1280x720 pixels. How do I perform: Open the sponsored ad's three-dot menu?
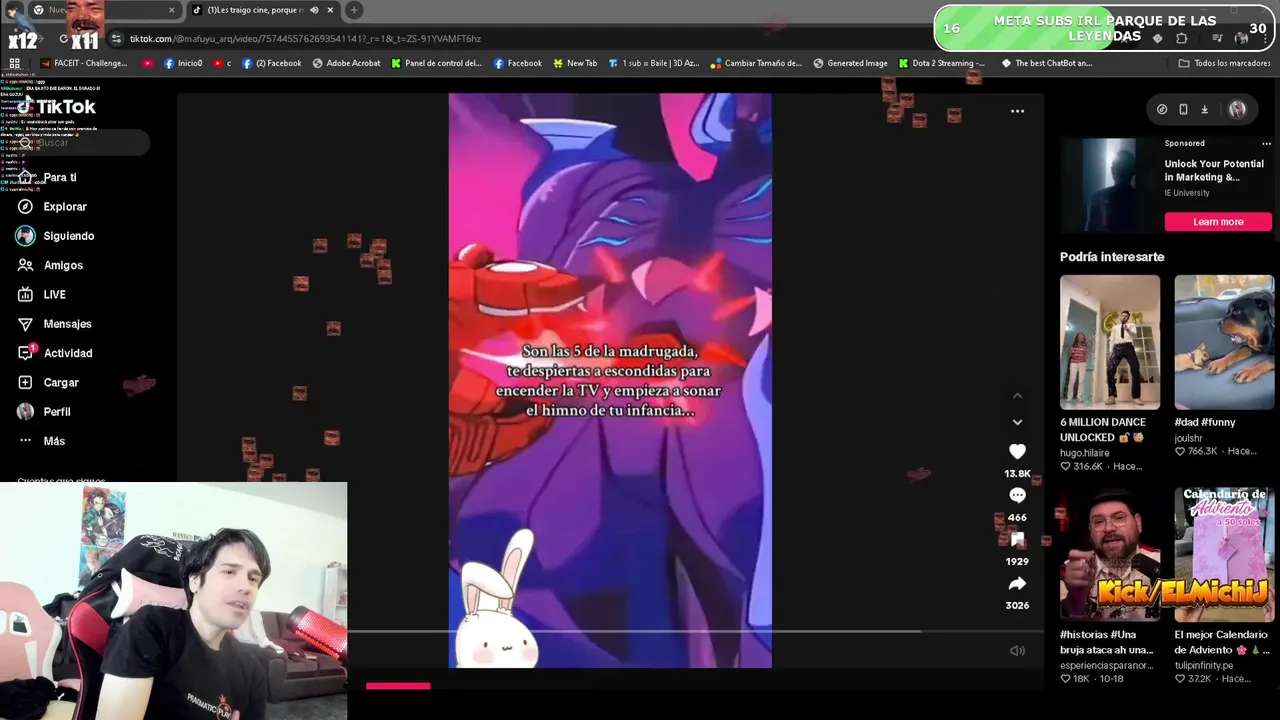1266,143
